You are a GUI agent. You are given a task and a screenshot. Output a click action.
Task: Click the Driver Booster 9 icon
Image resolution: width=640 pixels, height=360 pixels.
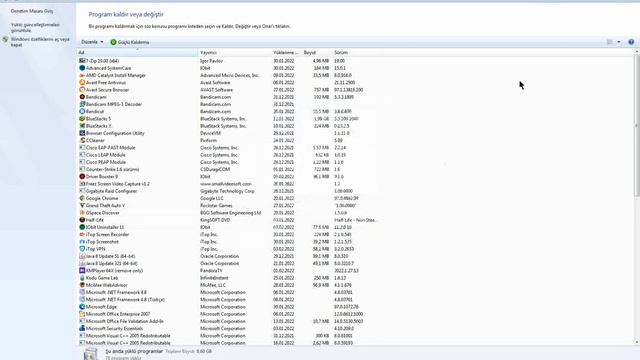[x=82, y=177]
